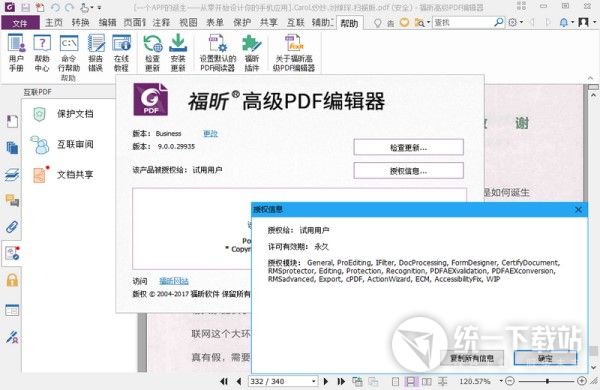Expand the page number dropdown
This screenshot has width=600, height=390.
(x=313, y=382)
